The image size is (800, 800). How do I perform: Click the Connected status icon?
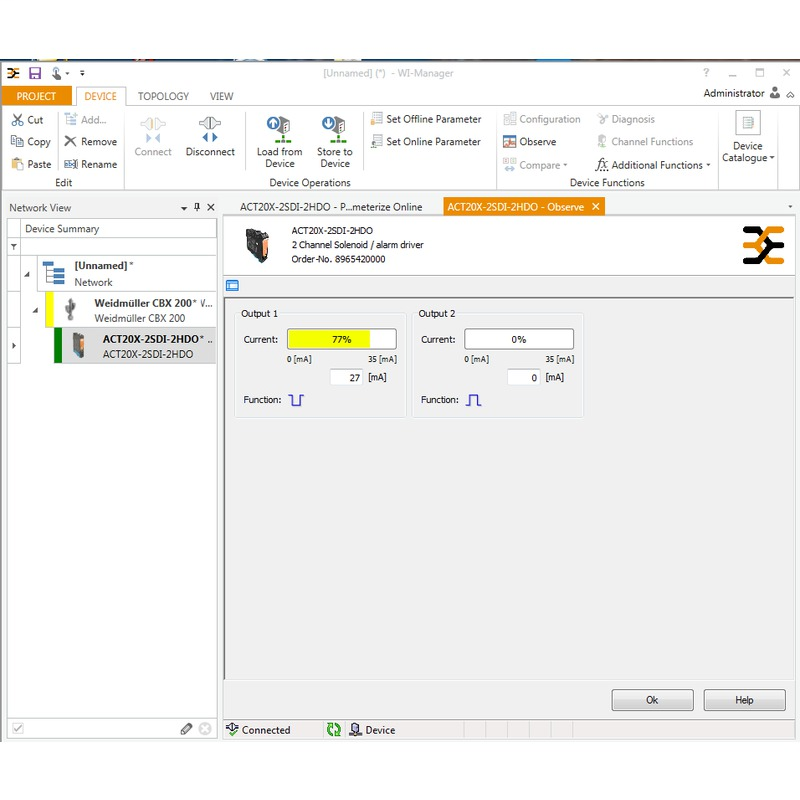[232, 730]
